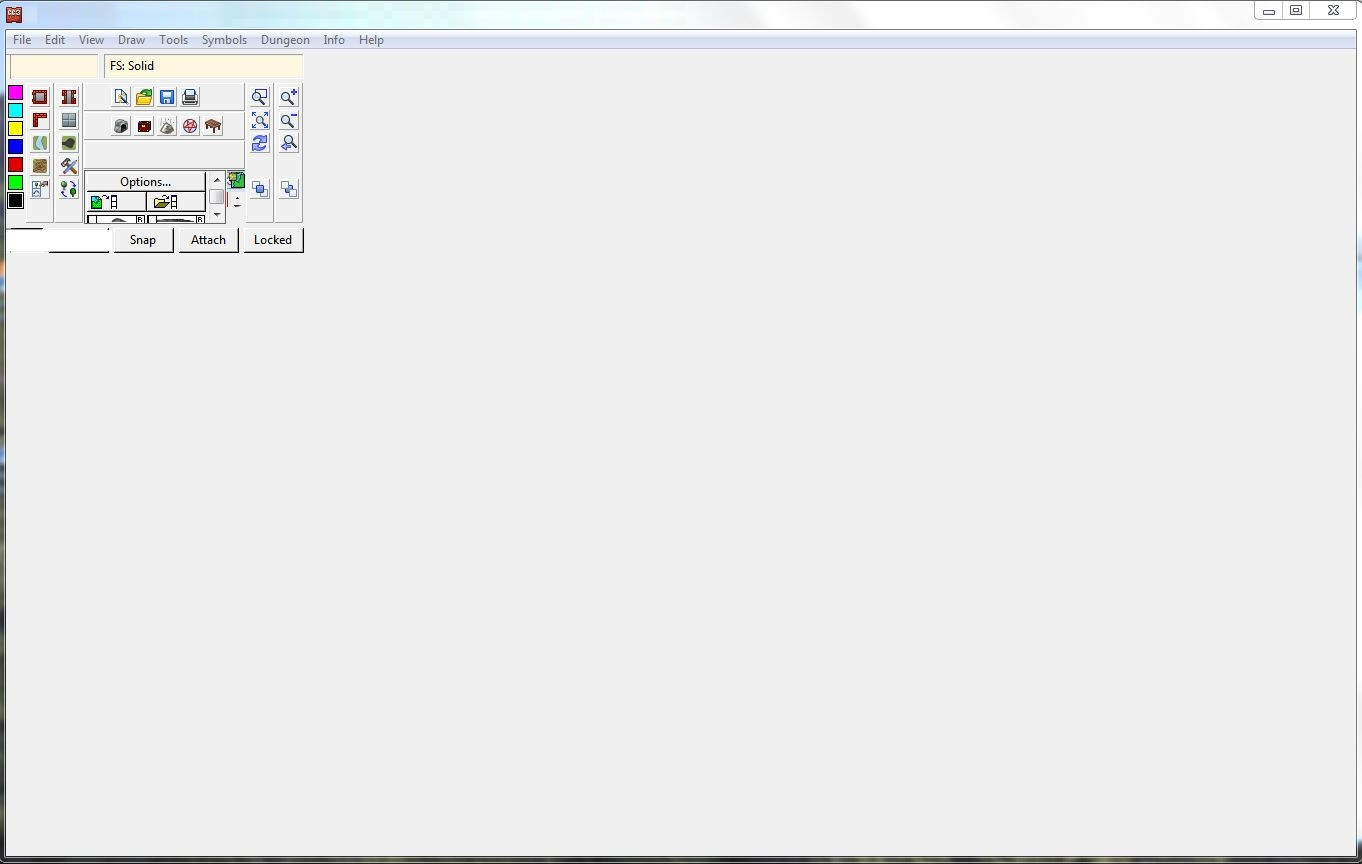Click the bring to front icon
The image size is (1362, 864).
(260, 189)
